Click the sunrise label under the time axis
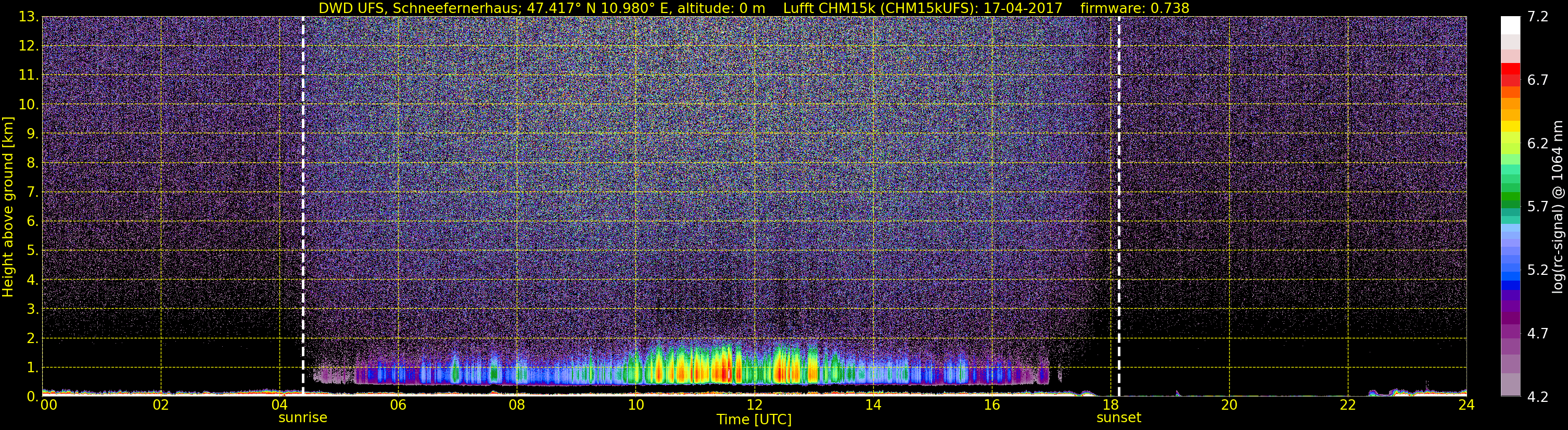The image size is (1568, 430). pos(302,418)
